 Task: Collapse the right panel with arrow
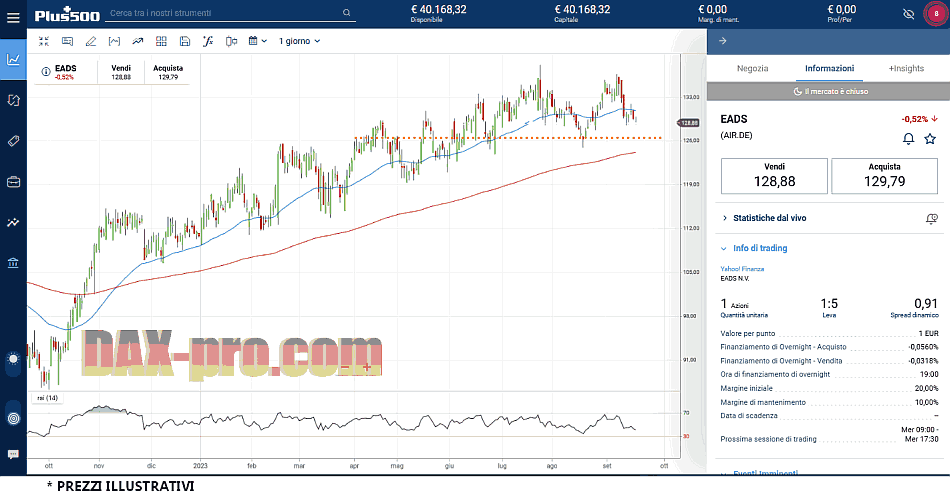(x=722, y=41)
